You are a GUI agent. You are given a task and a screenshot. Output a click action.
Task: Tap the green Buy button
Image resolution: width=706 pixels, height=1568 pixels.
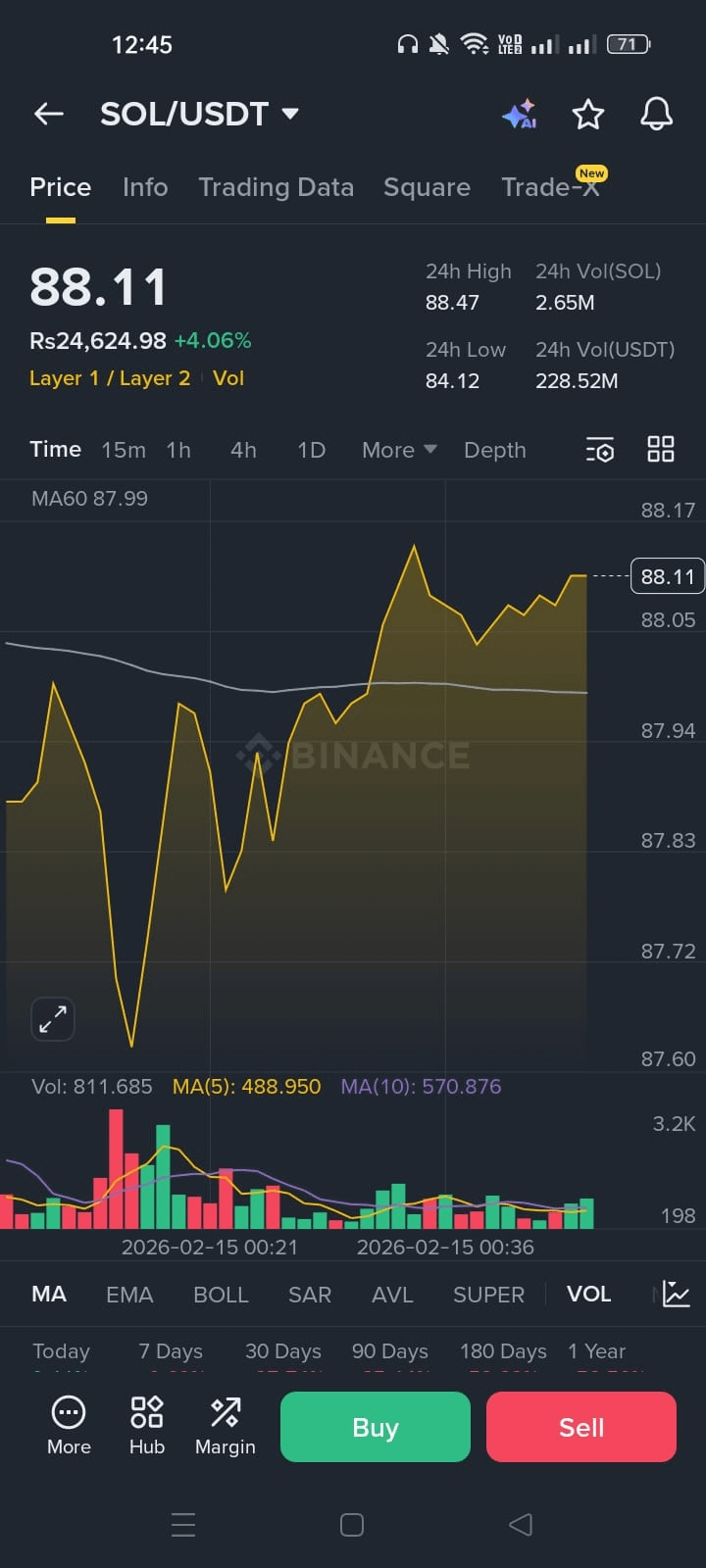coord(376,1427)
